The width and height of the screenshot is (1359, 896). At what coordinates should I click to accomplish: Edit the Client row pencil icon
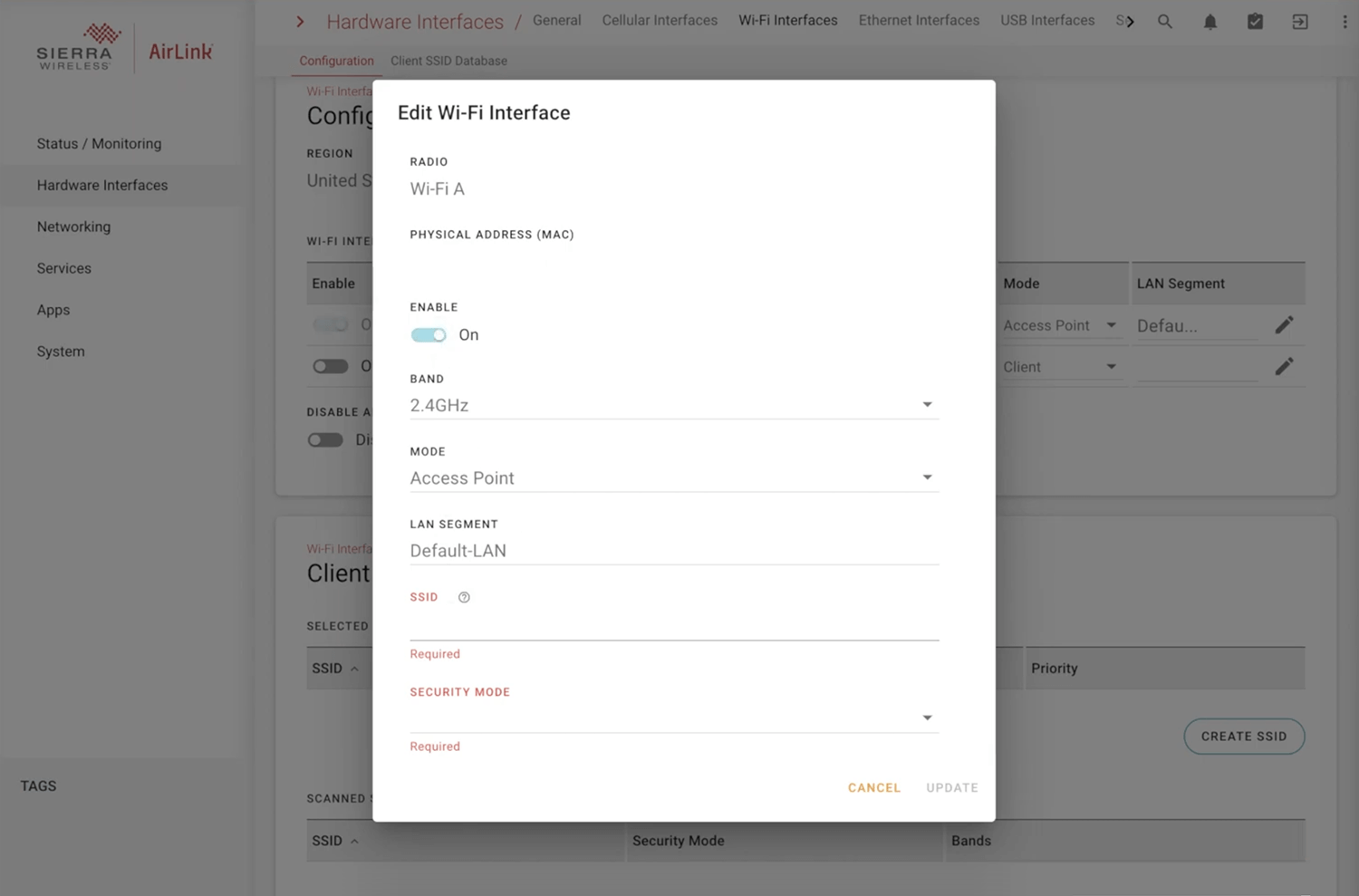pyautogui.click(x=1284, y=367)
